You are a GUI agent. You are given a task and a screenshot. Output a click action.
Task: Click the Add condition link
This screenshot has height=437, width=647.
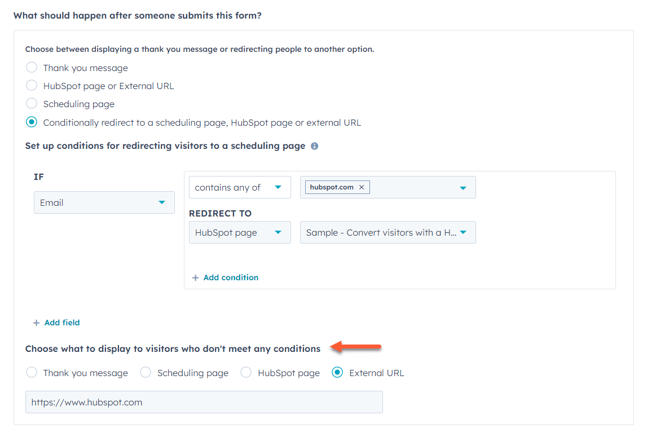(x=231, y=277)
